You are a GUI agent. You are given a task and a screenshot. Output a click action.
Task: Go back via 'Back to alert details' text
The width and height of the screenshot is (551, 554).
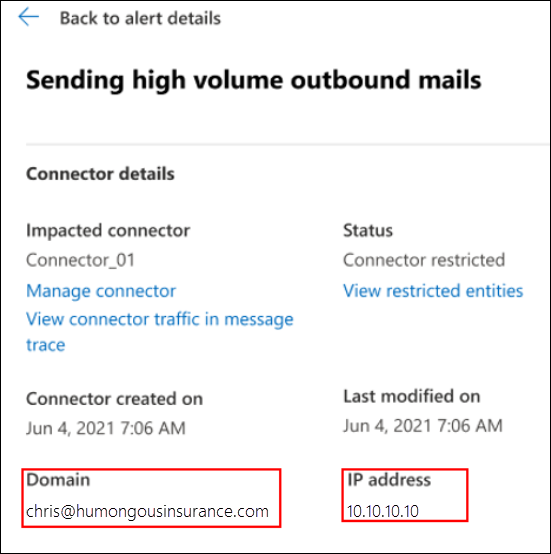tap(140, 18)
